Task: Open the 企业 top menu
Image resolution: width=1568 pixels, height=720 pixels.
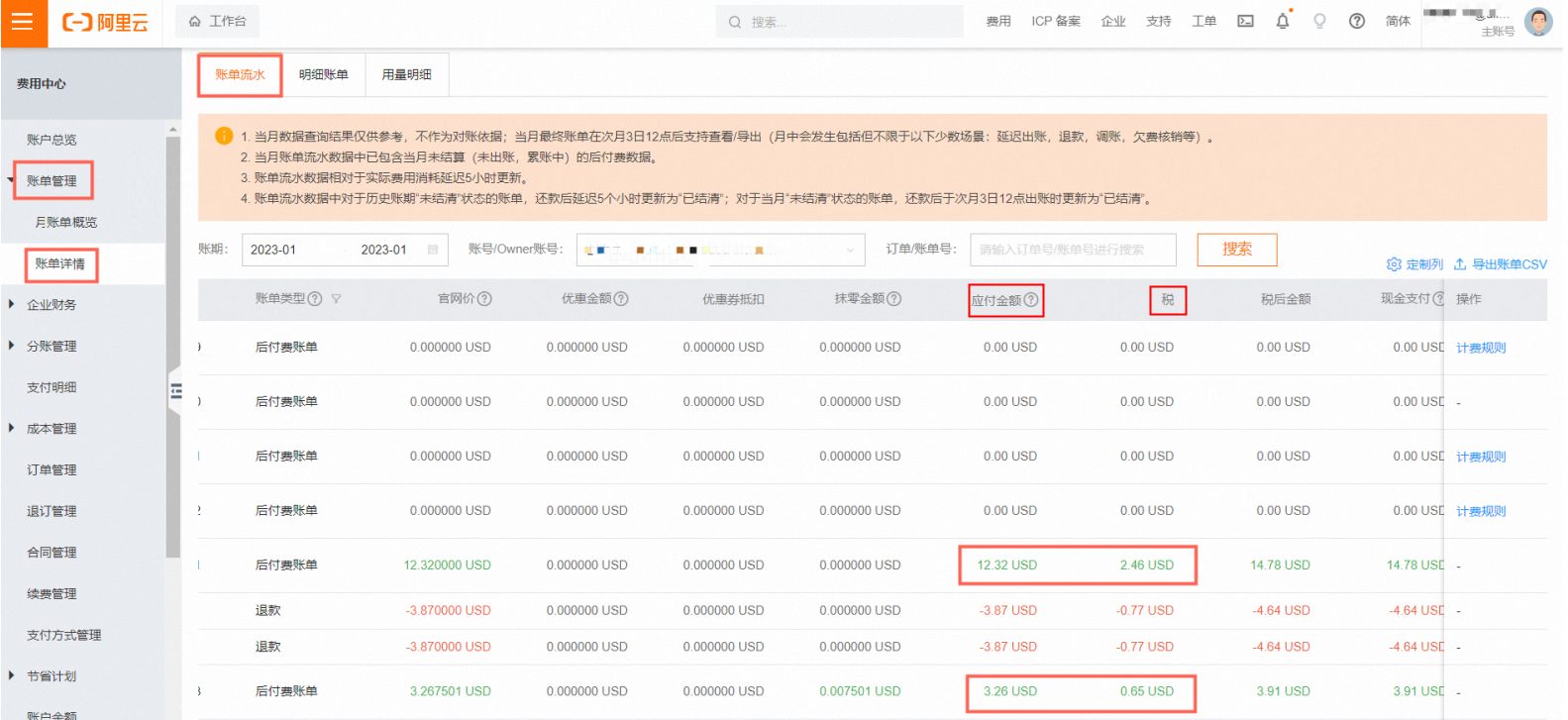Action: (x=1113, y=21)
